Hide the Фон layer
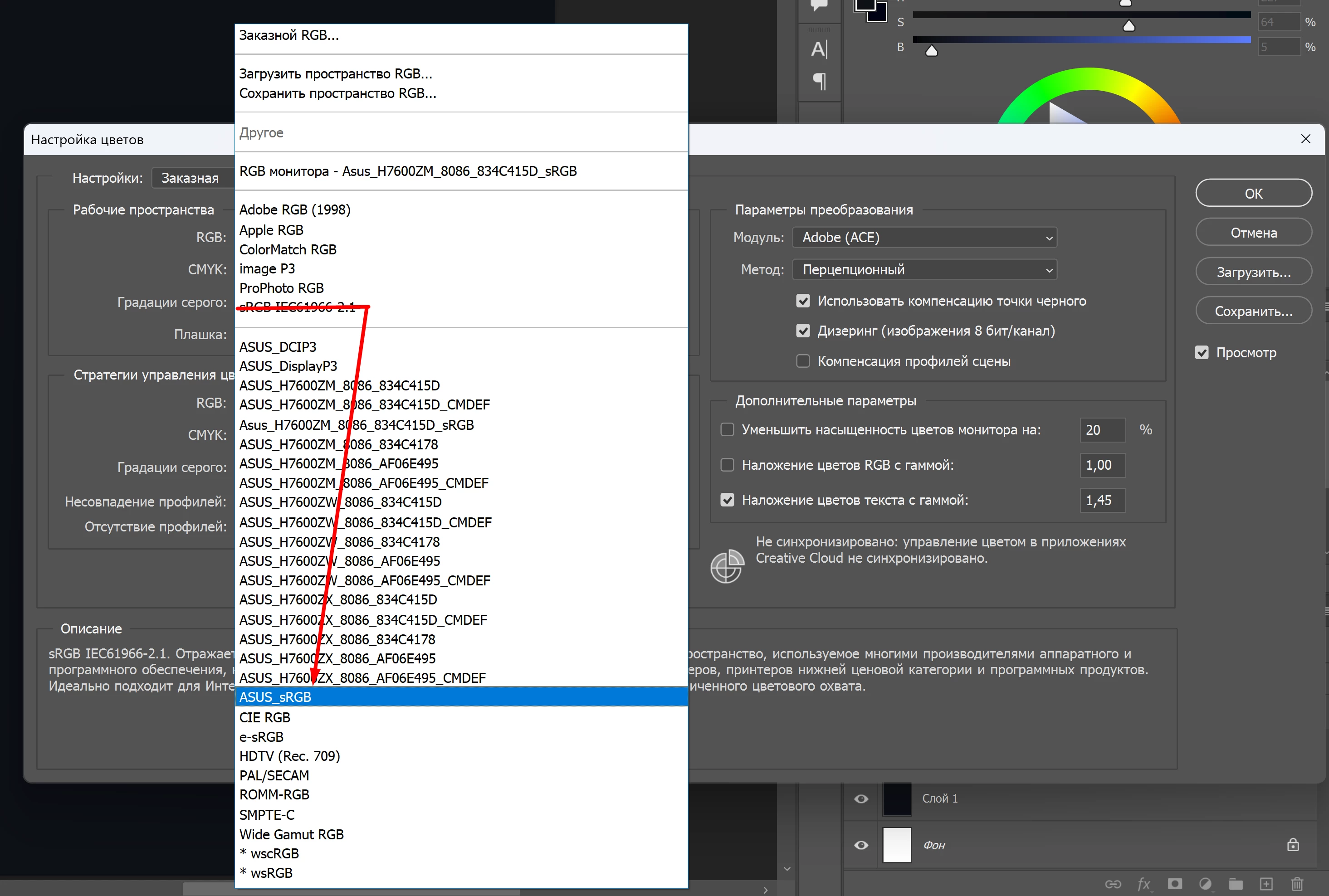The height and width of the screenshot is (896, 1329). tap(861, 845)
